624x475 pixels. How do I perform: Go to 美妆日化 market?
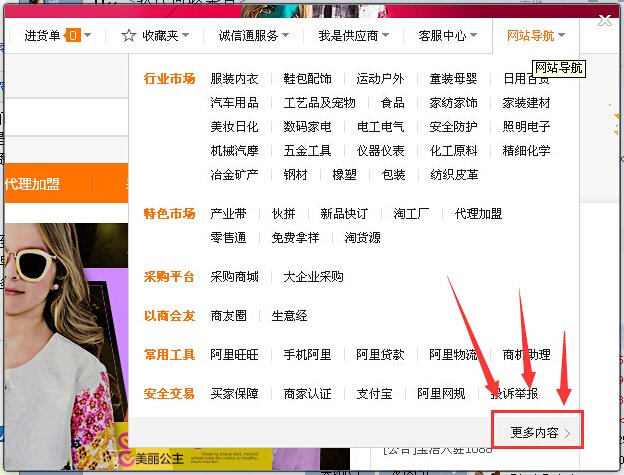point(234,127)
